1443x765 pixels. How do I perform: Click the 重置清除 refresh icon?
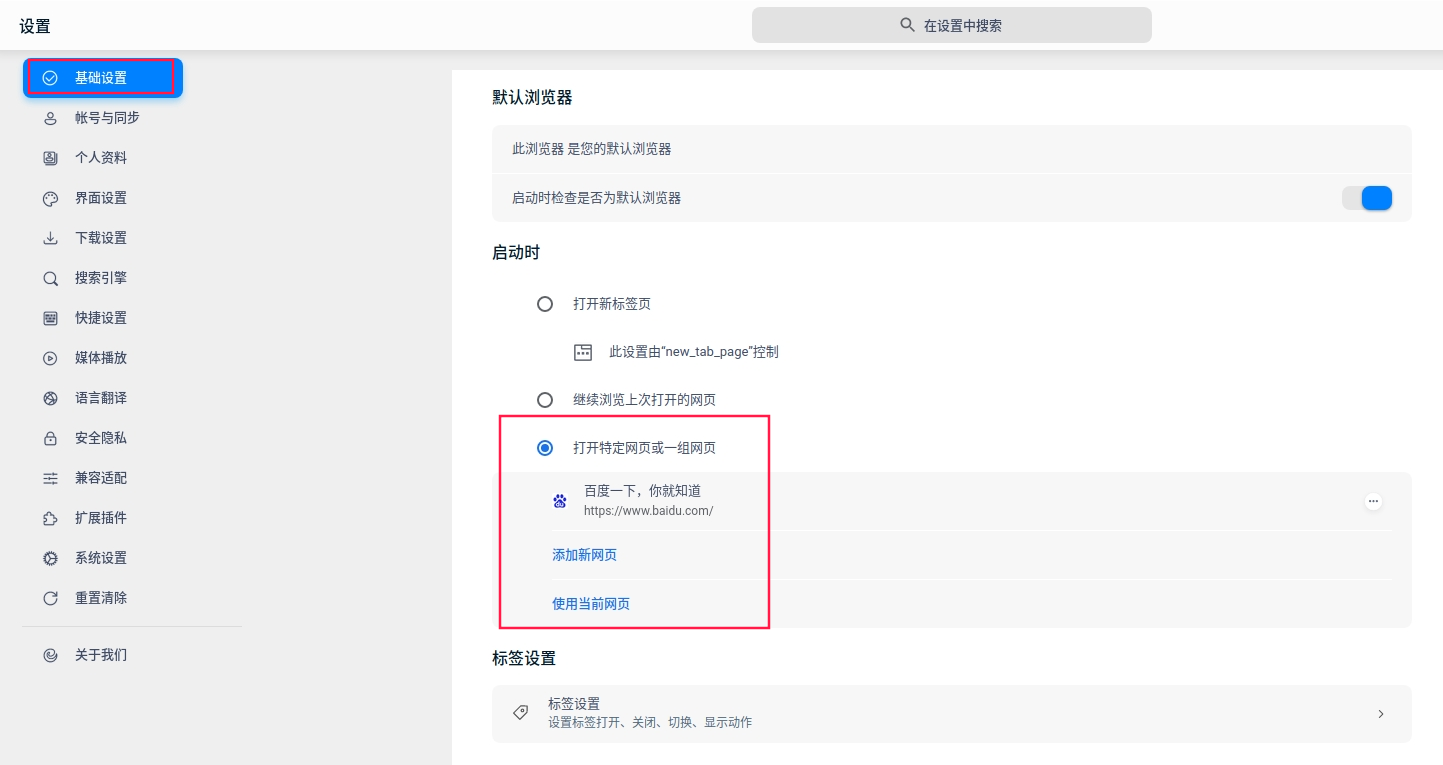tap(50, 598)
